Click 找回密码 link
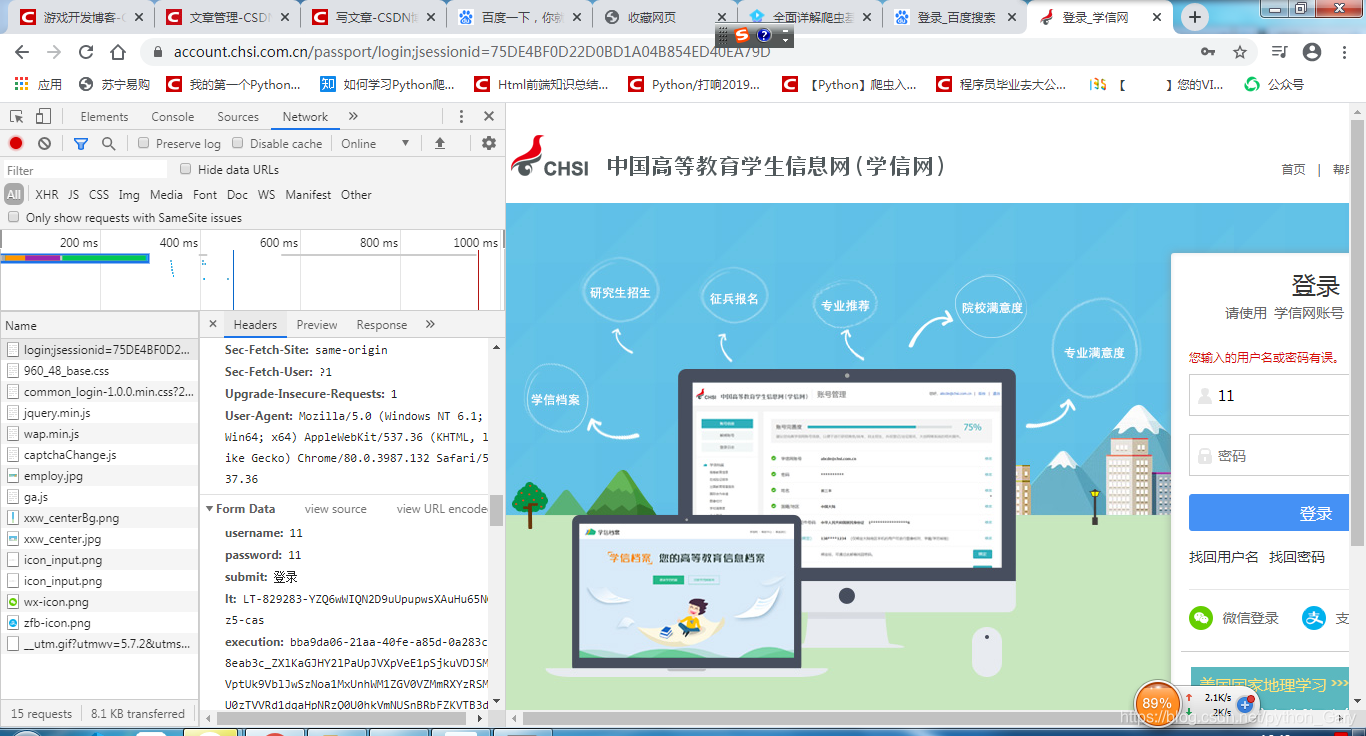The image size is (1366, 736). (x=1297, y=557)
